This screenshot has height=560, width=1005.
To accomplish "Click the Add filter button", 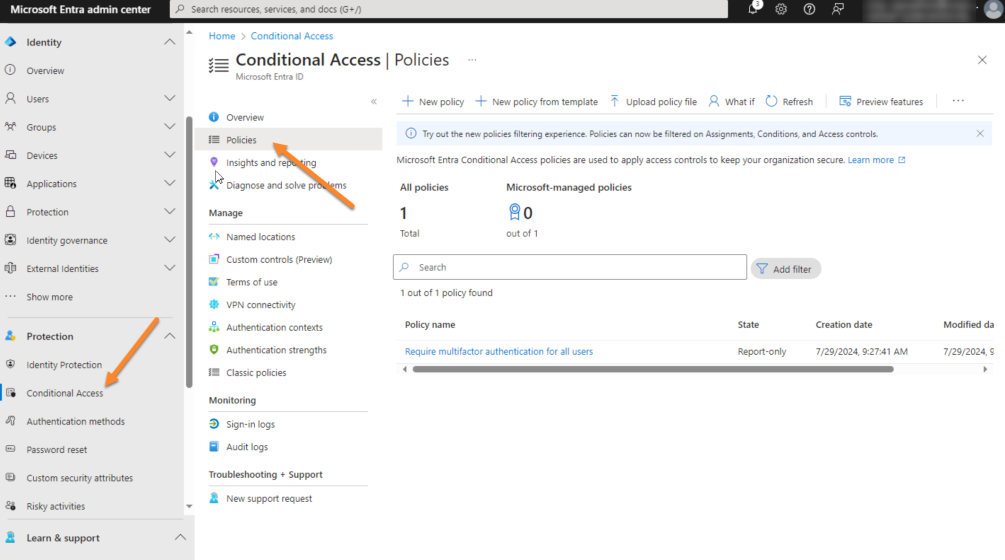I will click(785, 269).
